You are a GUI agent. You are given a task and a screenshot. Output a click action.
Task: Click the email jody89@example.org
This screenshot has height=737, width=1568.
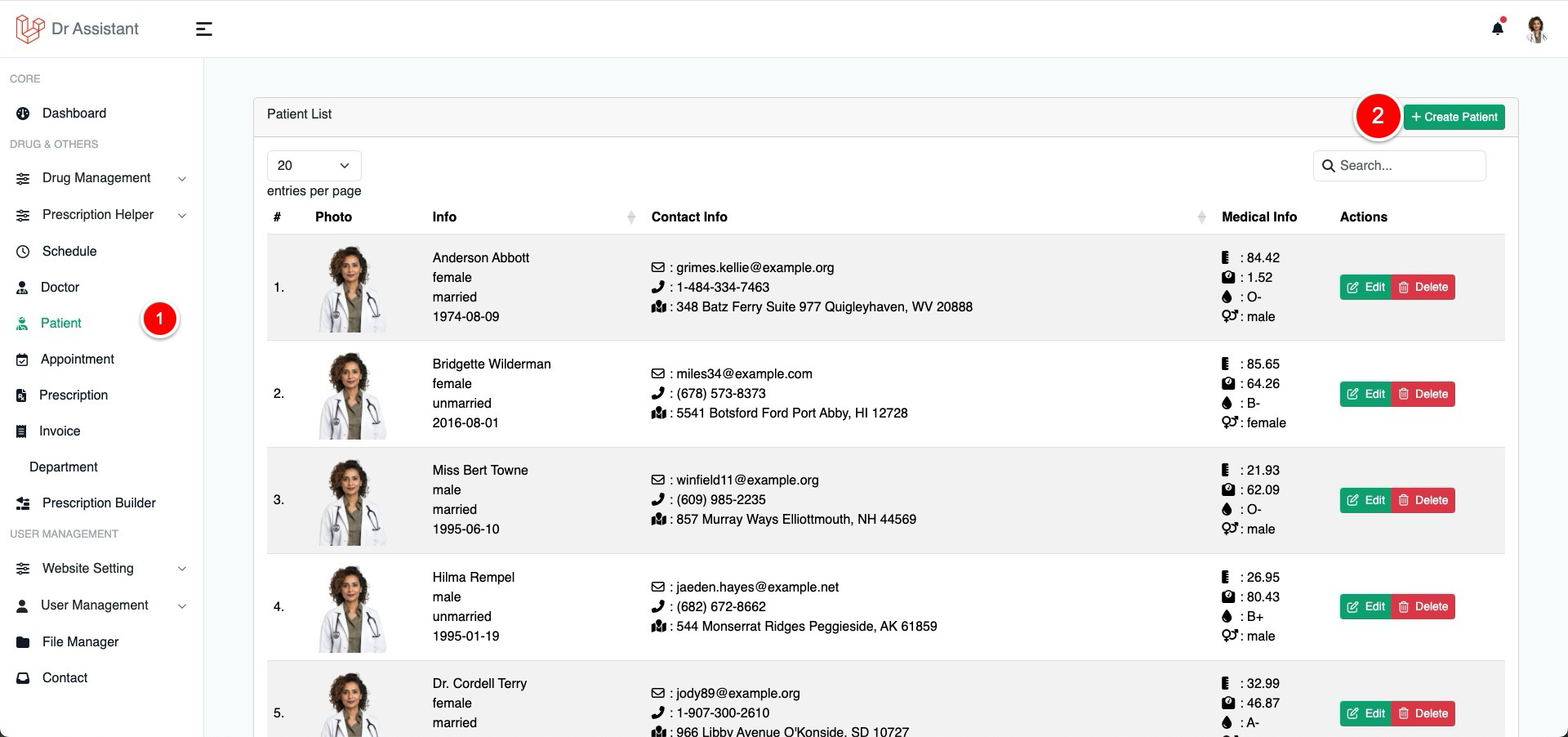(738, 694)
